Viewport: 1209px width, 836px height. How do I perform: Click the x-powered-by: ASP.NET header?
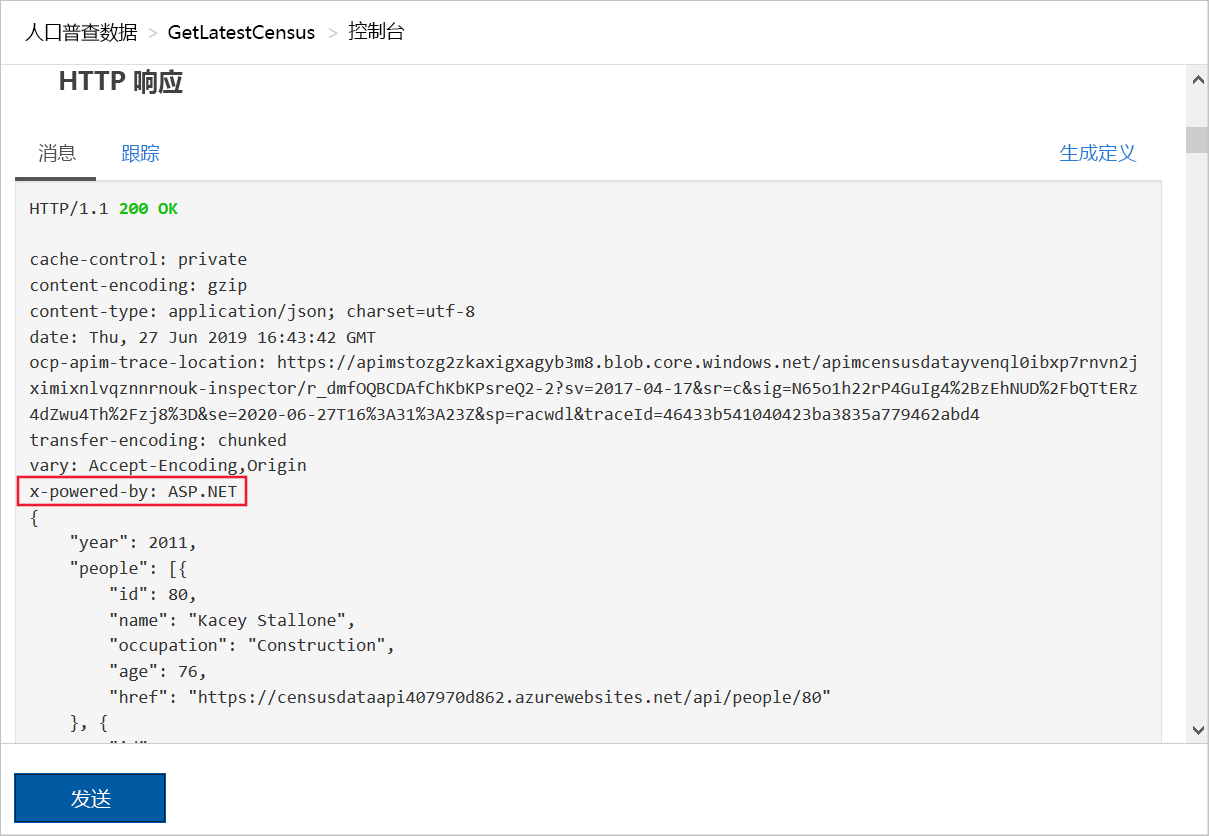133,492
